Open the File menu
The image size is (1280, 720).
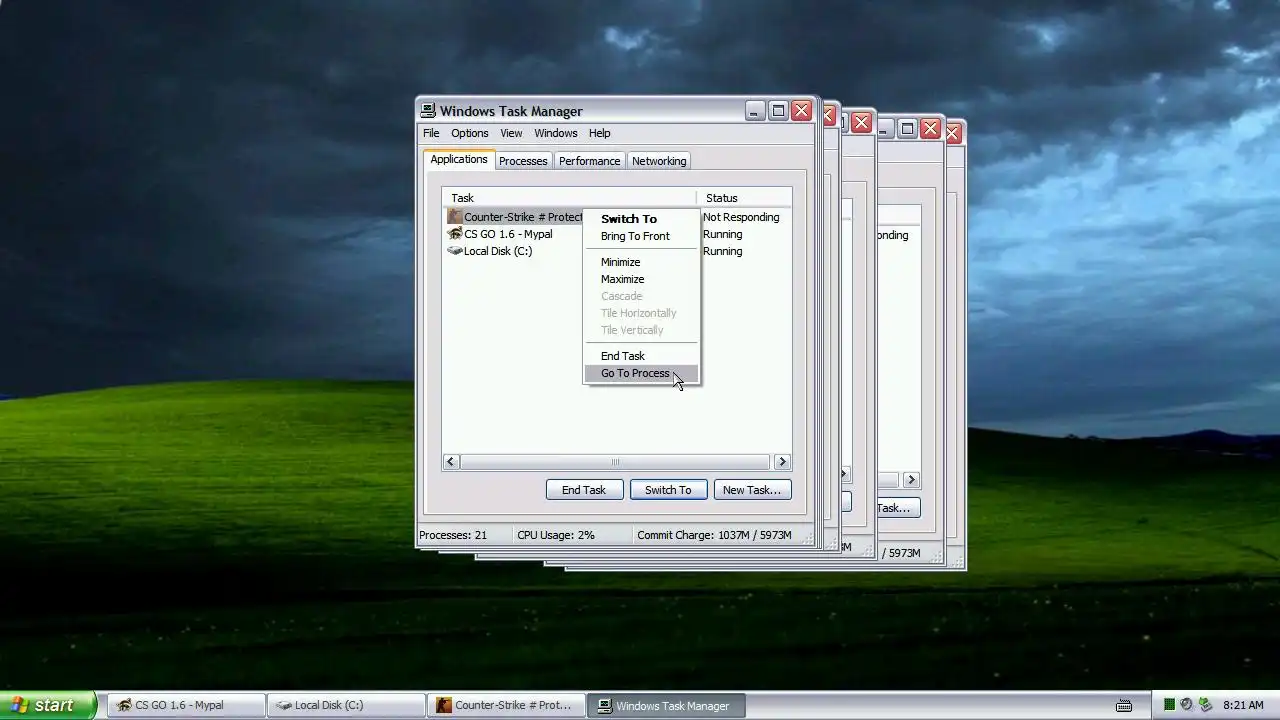(x=431, y=133)
